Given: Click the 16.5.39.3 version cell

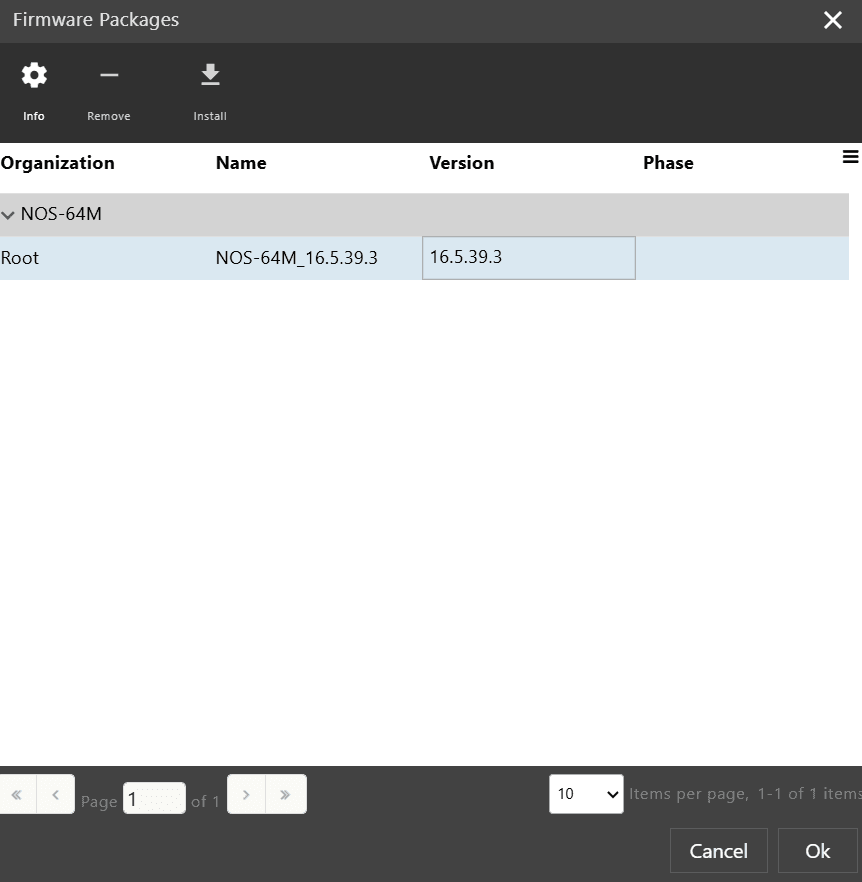Looking at the screenshot, I should 528,258.
